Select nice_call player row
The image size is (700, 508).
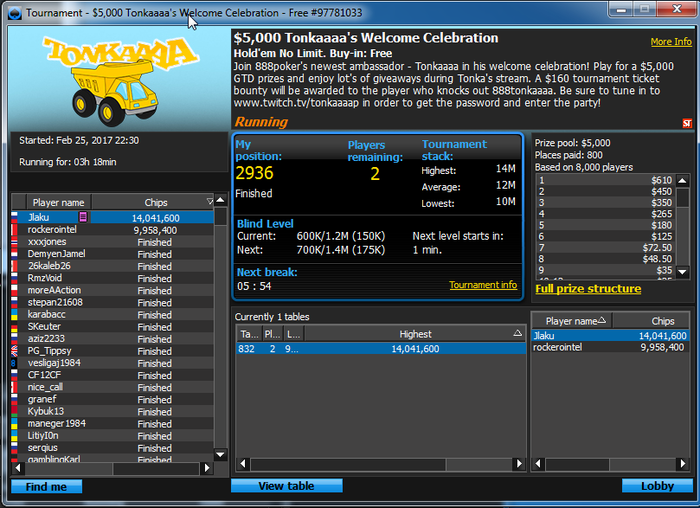point(112,387)
